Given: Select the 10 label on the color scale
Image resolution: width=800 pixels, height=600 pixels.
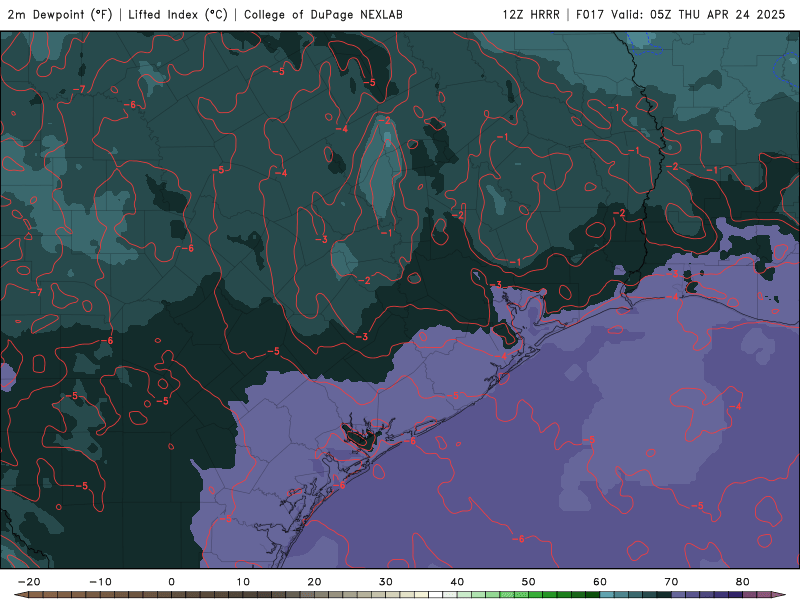Looking at the screenshot, I should click(x=243, y=582).
